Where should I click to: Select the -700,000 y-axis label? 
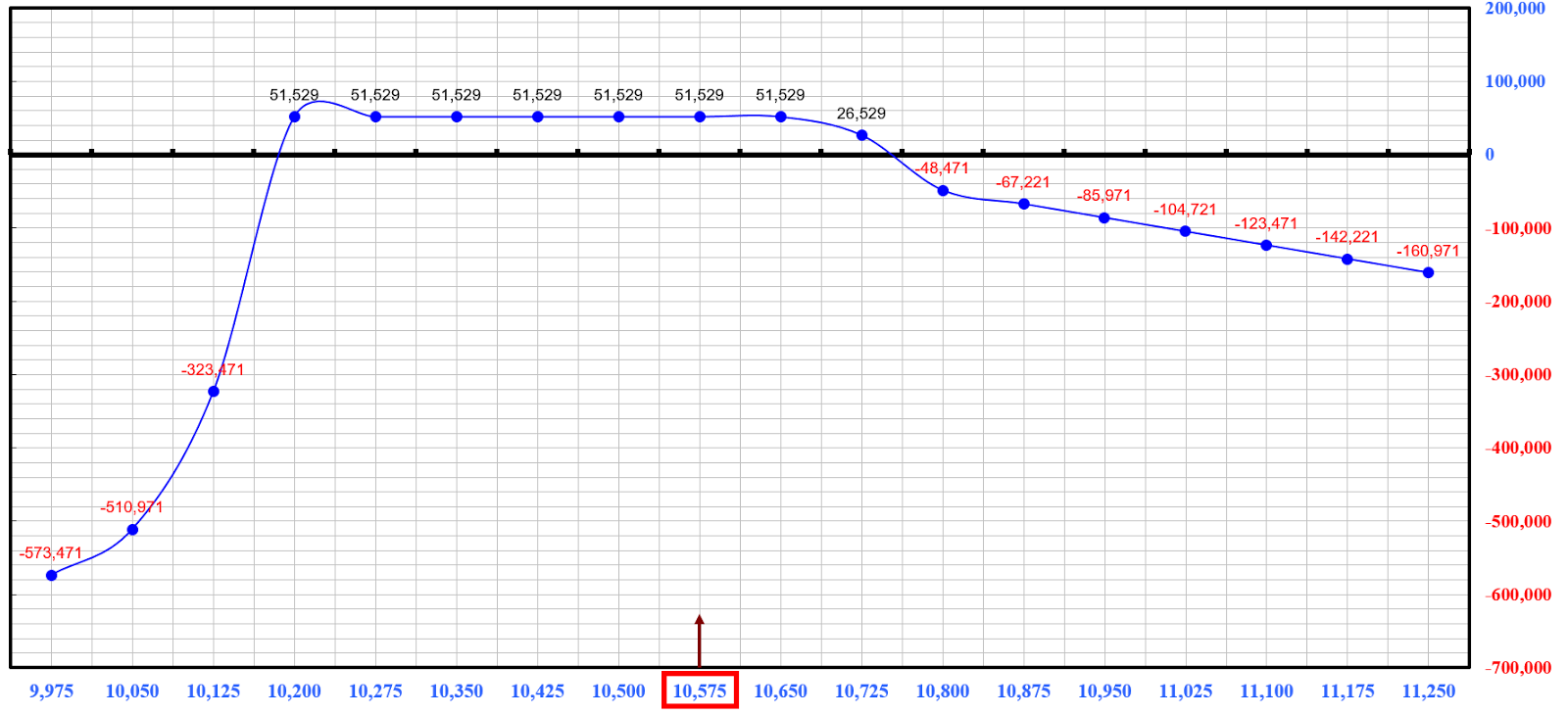pos(1518,668)
